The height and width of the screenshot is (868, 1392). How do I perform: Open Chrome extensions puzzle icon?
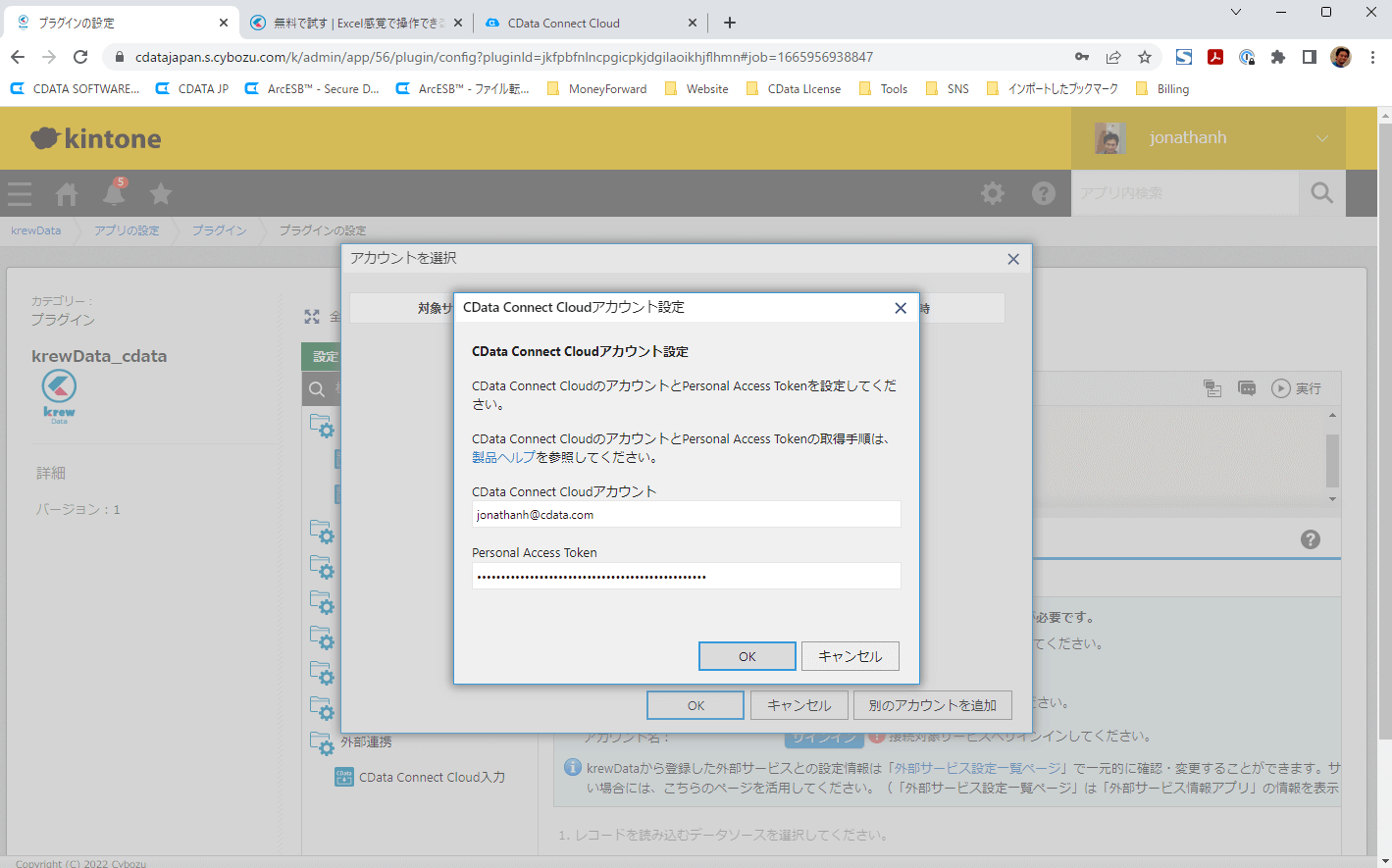pos(1278,57)
